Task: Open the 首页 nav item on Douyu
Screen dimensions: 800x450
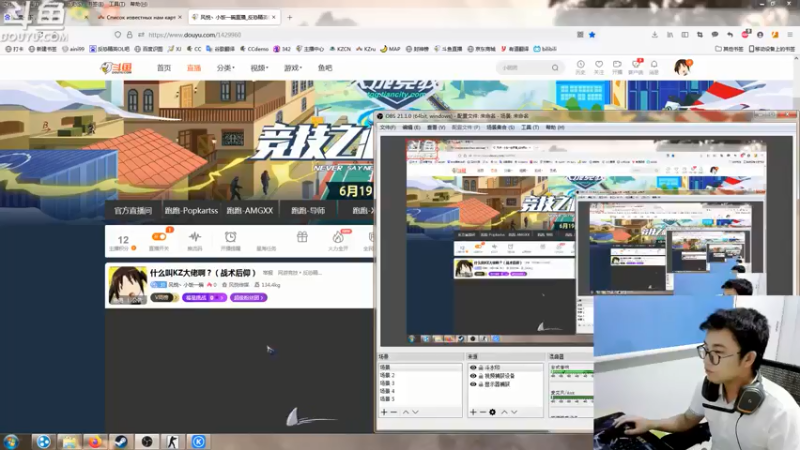Action: click(x=164, y=67)
